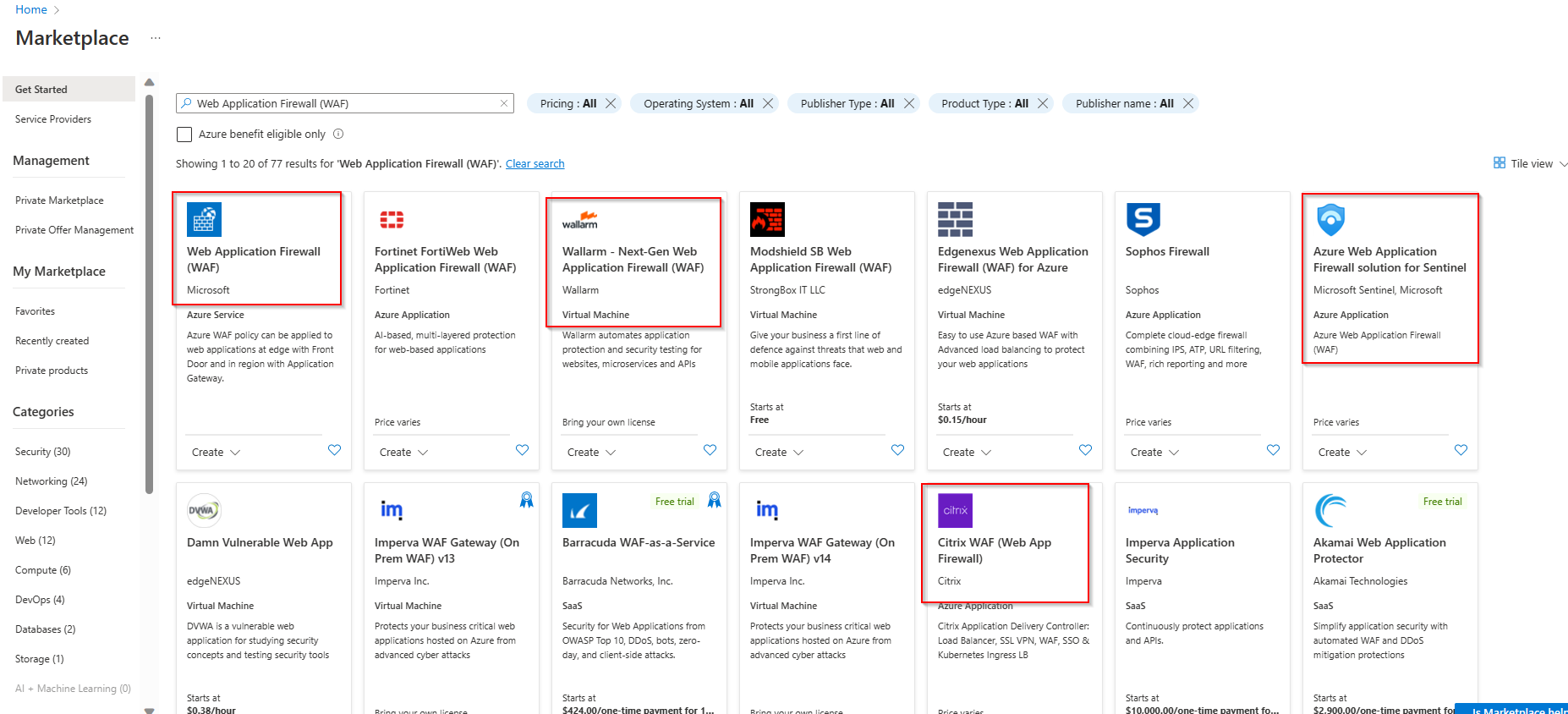This screenshot has width=1568, height=714.
Task: Open Service Providers in the sidebar
Action: [x=53, y=119]
